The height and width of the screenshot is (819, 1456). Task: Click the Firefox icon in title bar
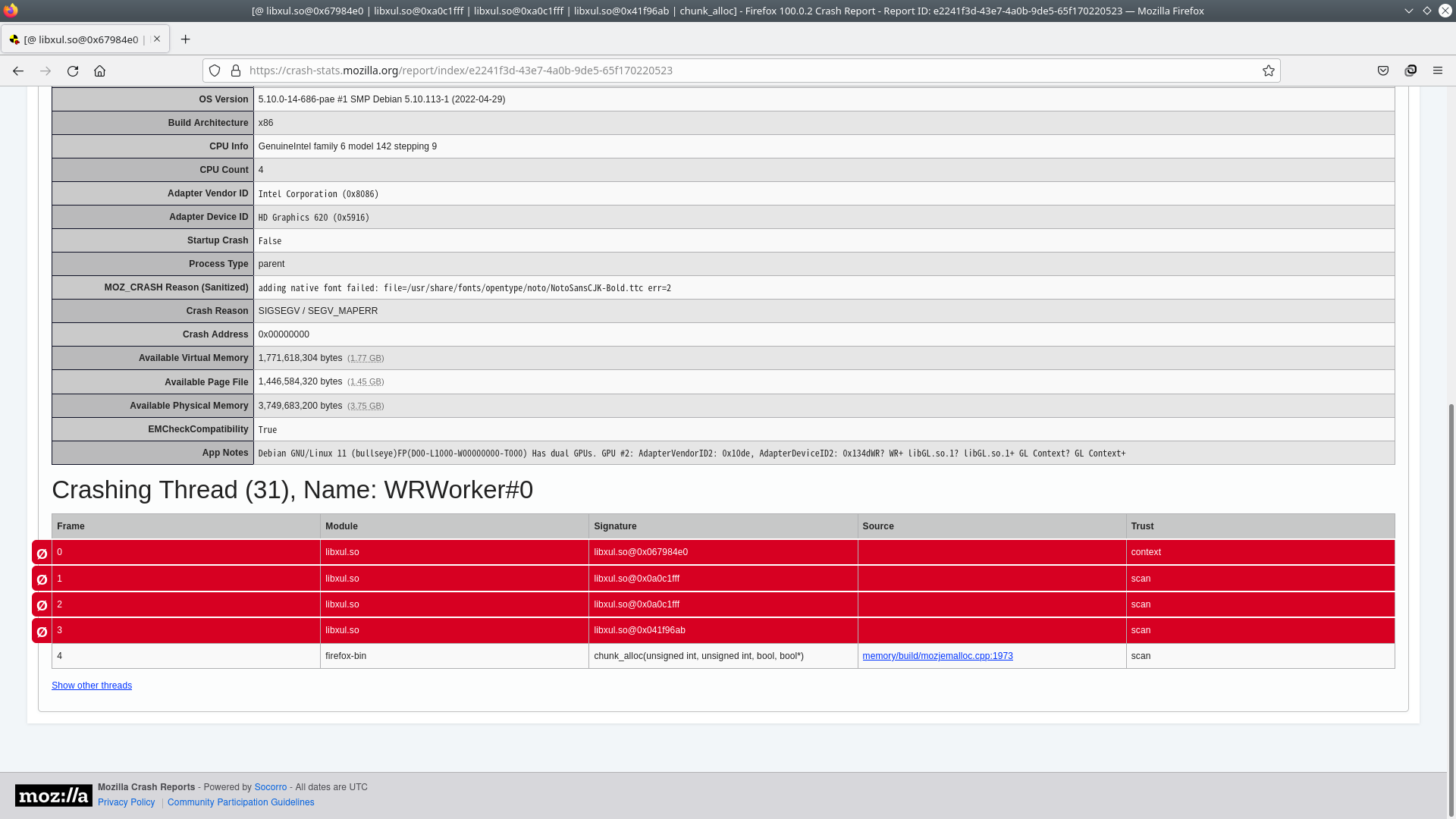pos(11,11)
